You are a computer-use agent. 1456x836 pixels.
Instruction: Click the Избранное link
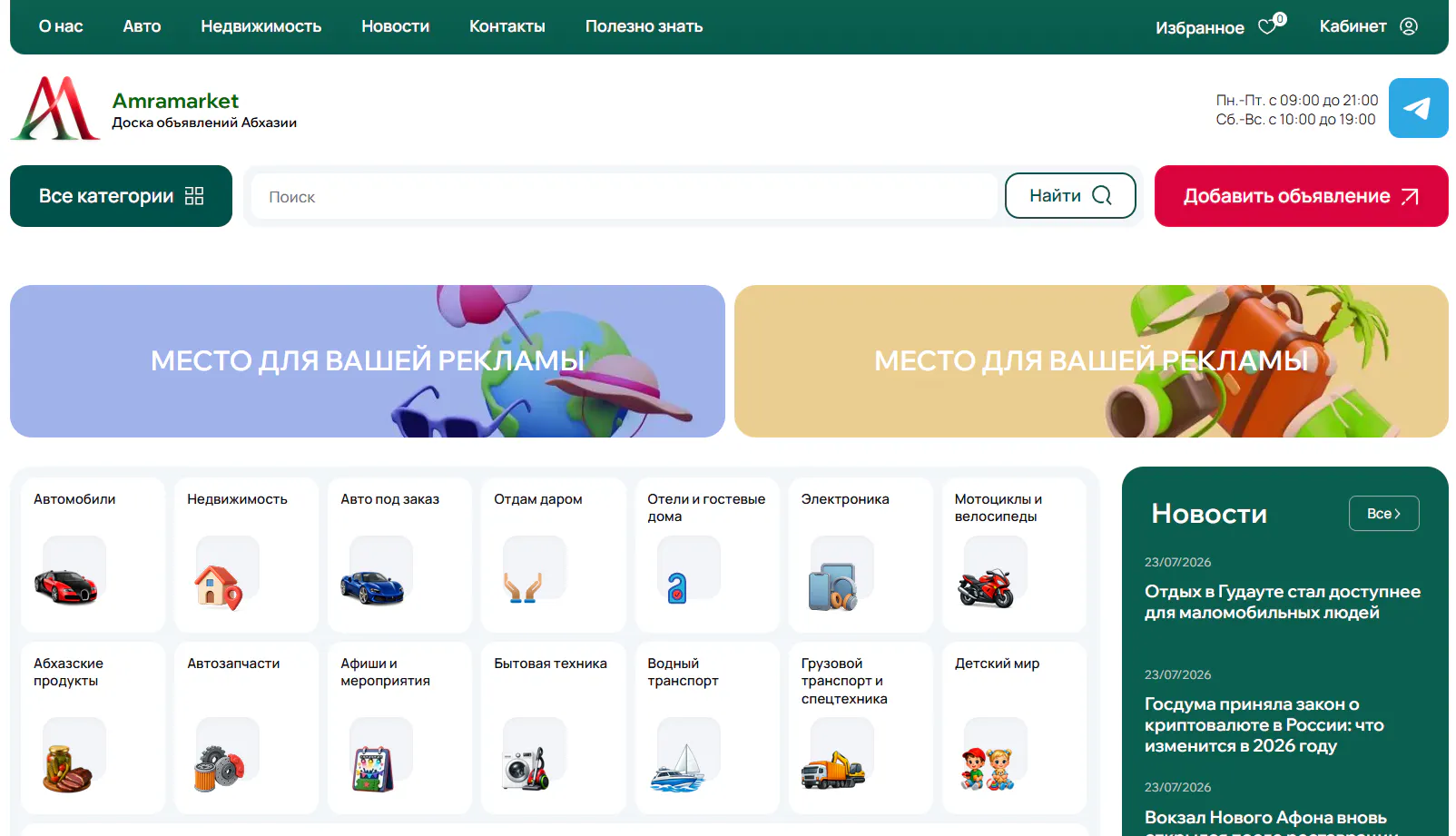pos(1199,28)
